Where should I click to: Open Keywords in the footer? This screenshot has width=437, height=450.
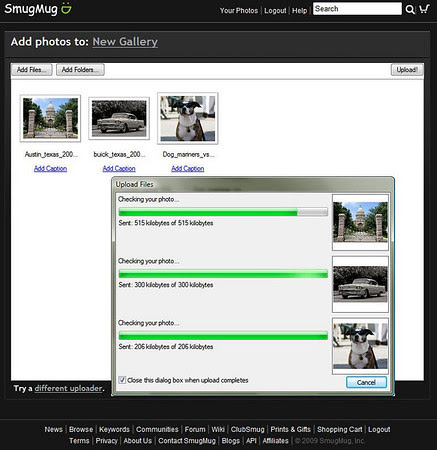click(x=114, y=429)
